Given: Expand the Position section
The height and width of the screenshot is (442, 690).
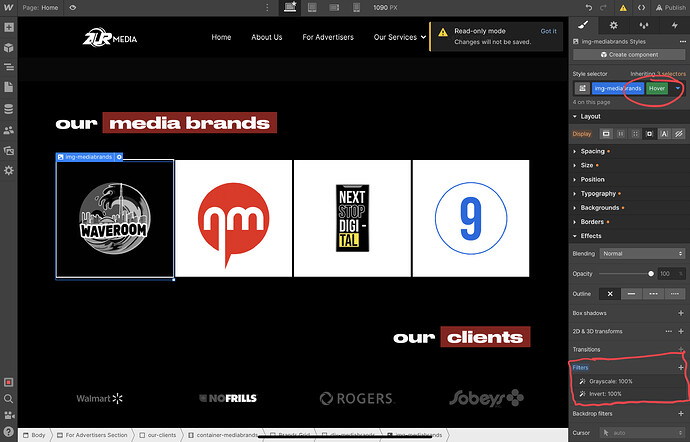Looking at the screenshot, I should (x=629, y=180).
